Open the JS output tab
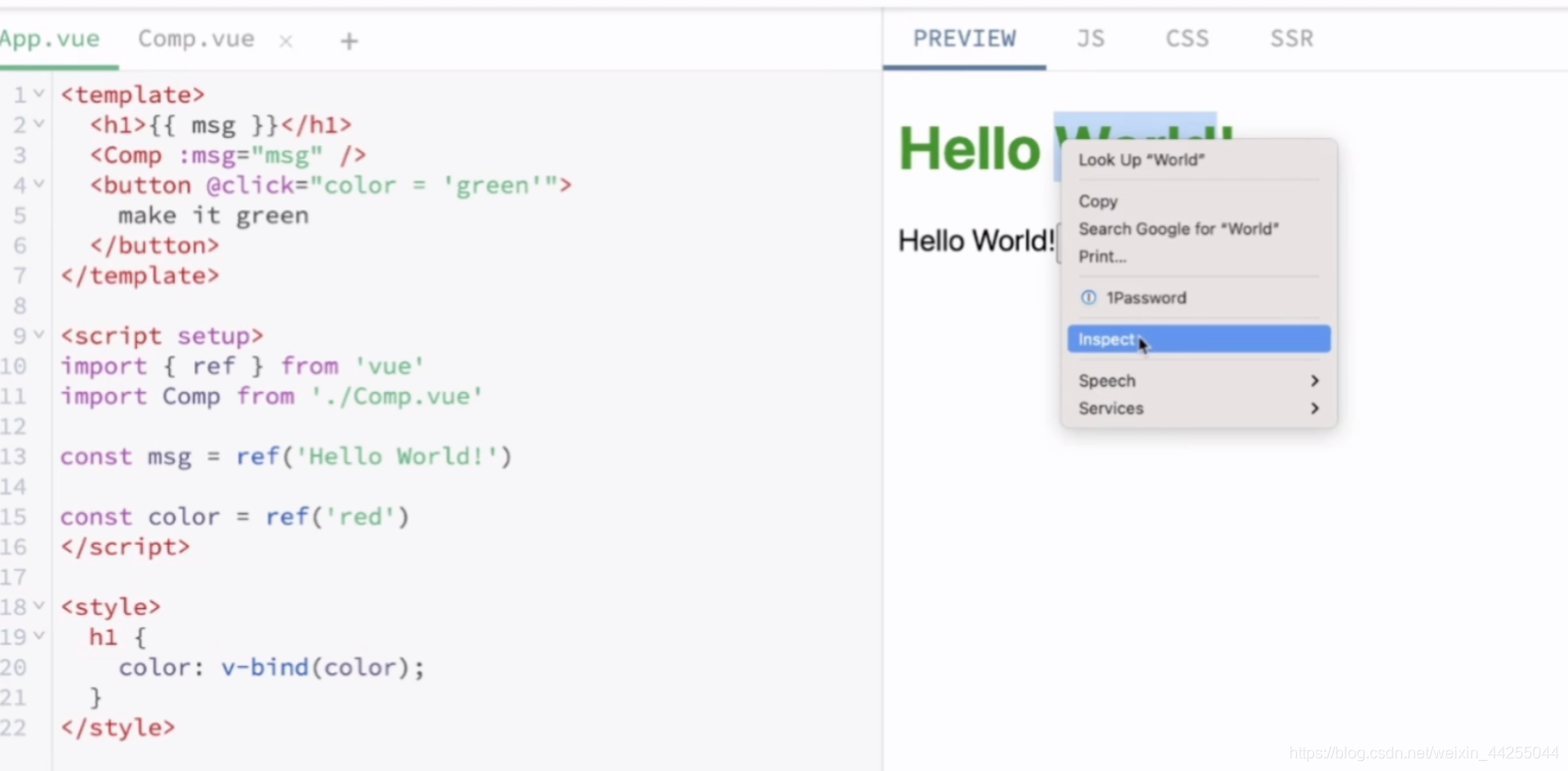 [x=1091, y=39]
